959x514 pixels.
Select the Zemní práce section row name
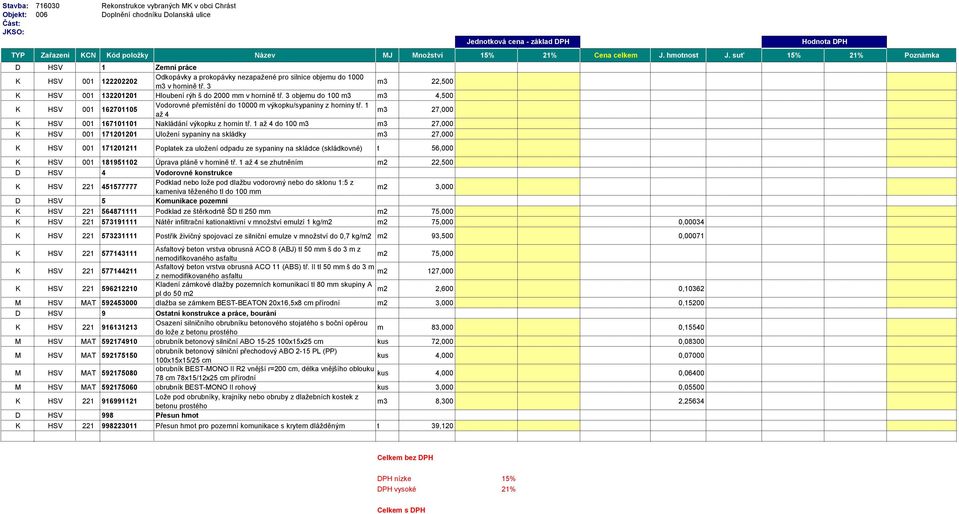pos(176,67)
